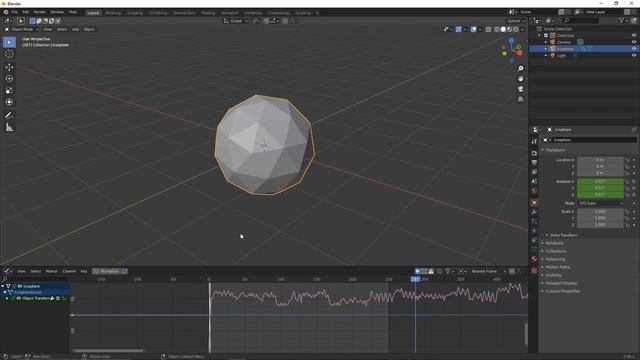The width and height of the screenshot is (640, 360).
Task: Open the graph editor Channel menu
Action: click(x=69, y=271)
